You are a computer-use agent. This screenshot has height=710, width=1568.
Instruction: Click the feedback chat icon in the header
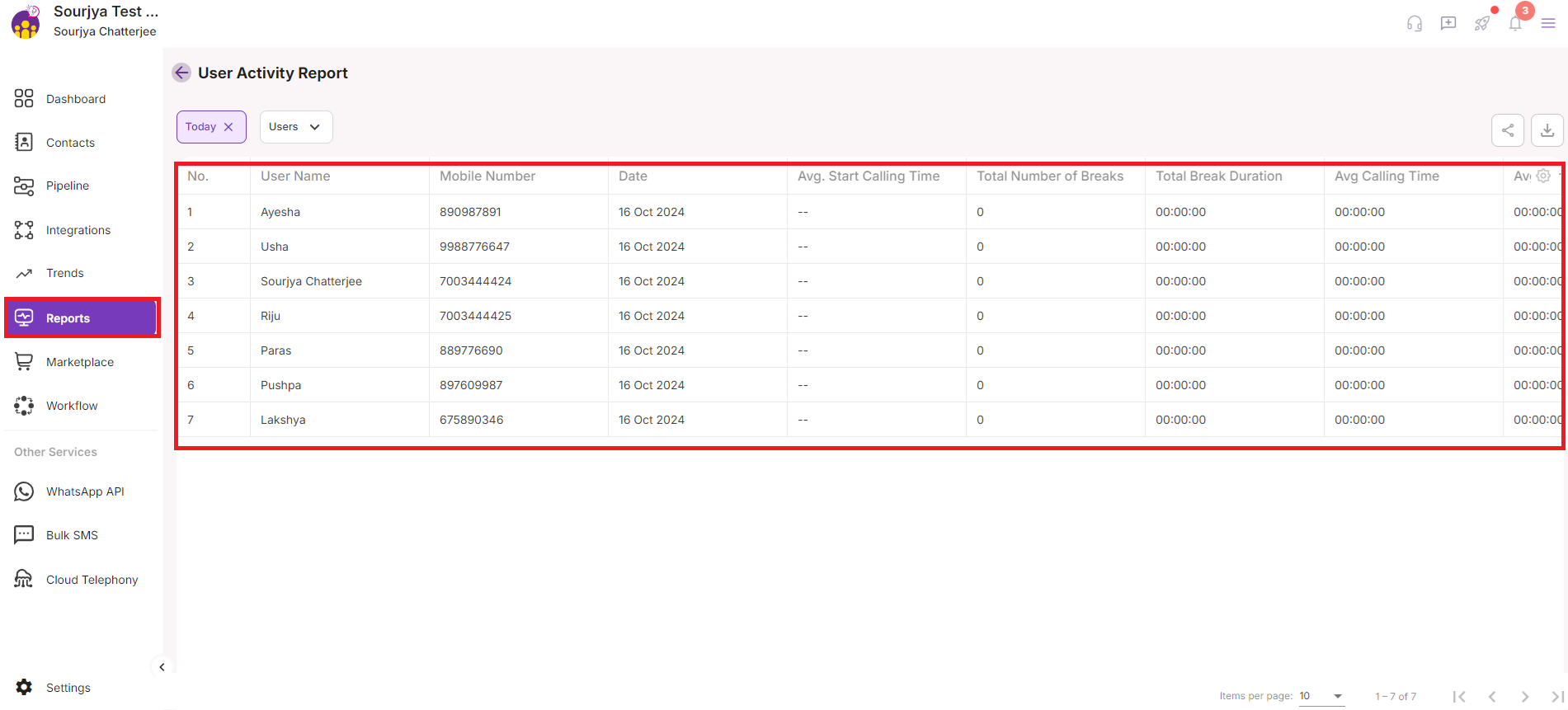pos(1448,23)
